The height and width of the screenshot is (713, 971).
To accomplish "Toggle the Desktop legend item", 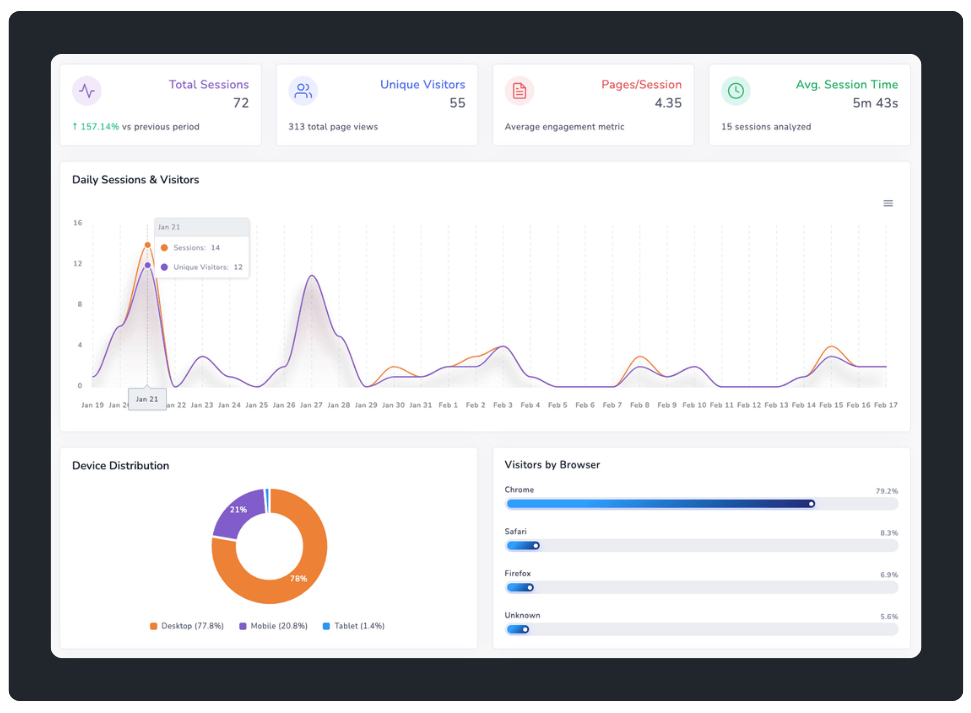I will pos(185,625).
